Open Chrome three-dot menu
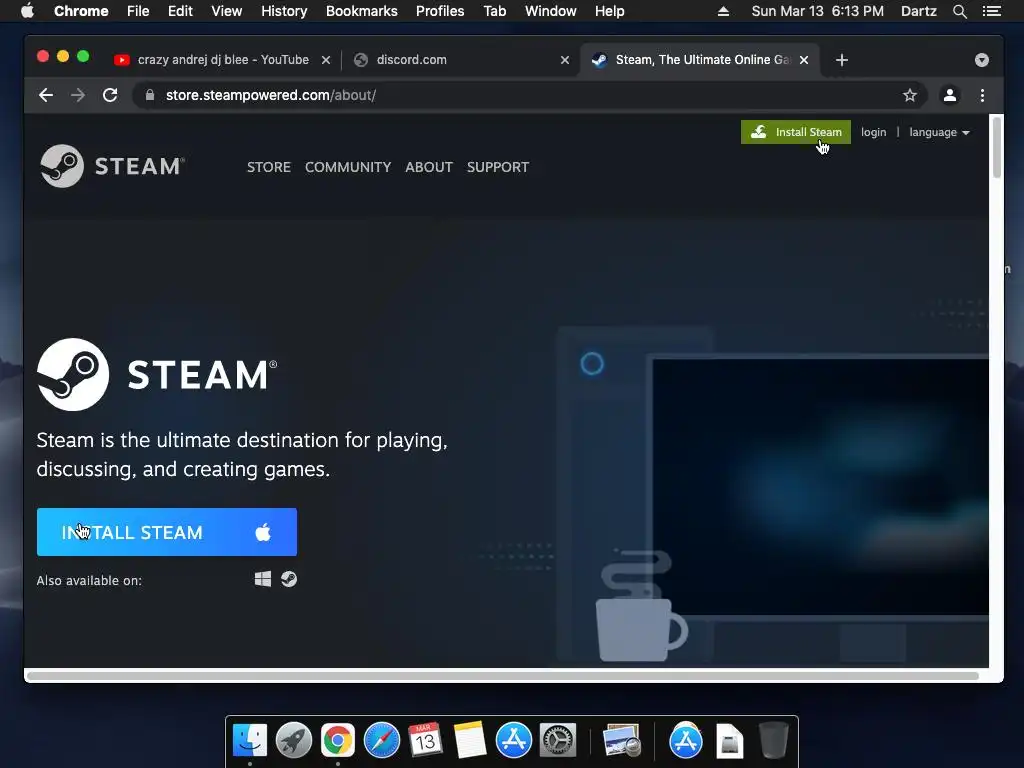The height and width of the screenshot is (768, 1024). click(982, 95)
